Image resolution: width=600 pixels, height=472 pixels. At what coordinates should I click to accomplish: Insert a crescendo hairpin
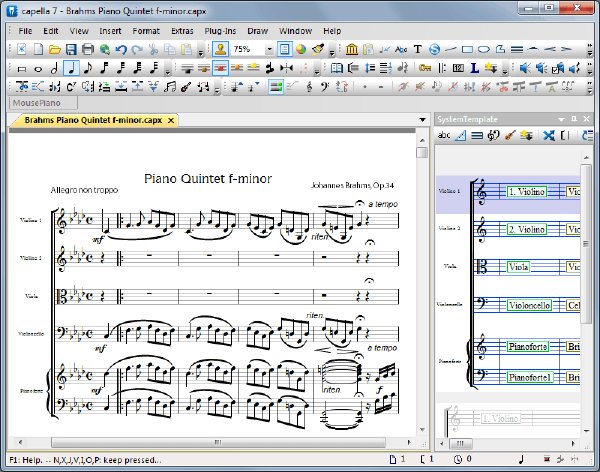coord(550,49)
